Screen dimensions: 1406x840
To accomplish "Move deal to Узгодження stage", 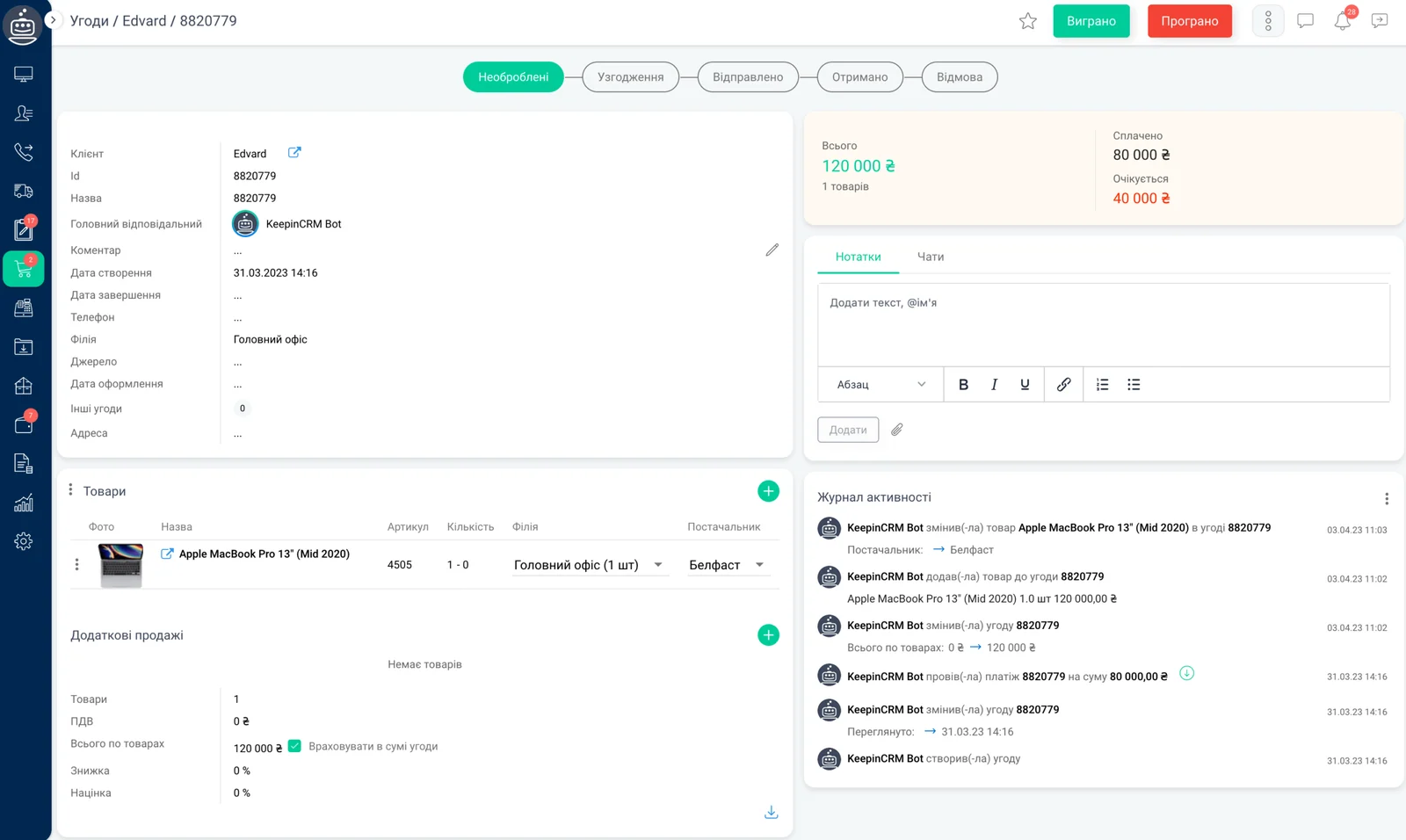I will click(630, 77).
